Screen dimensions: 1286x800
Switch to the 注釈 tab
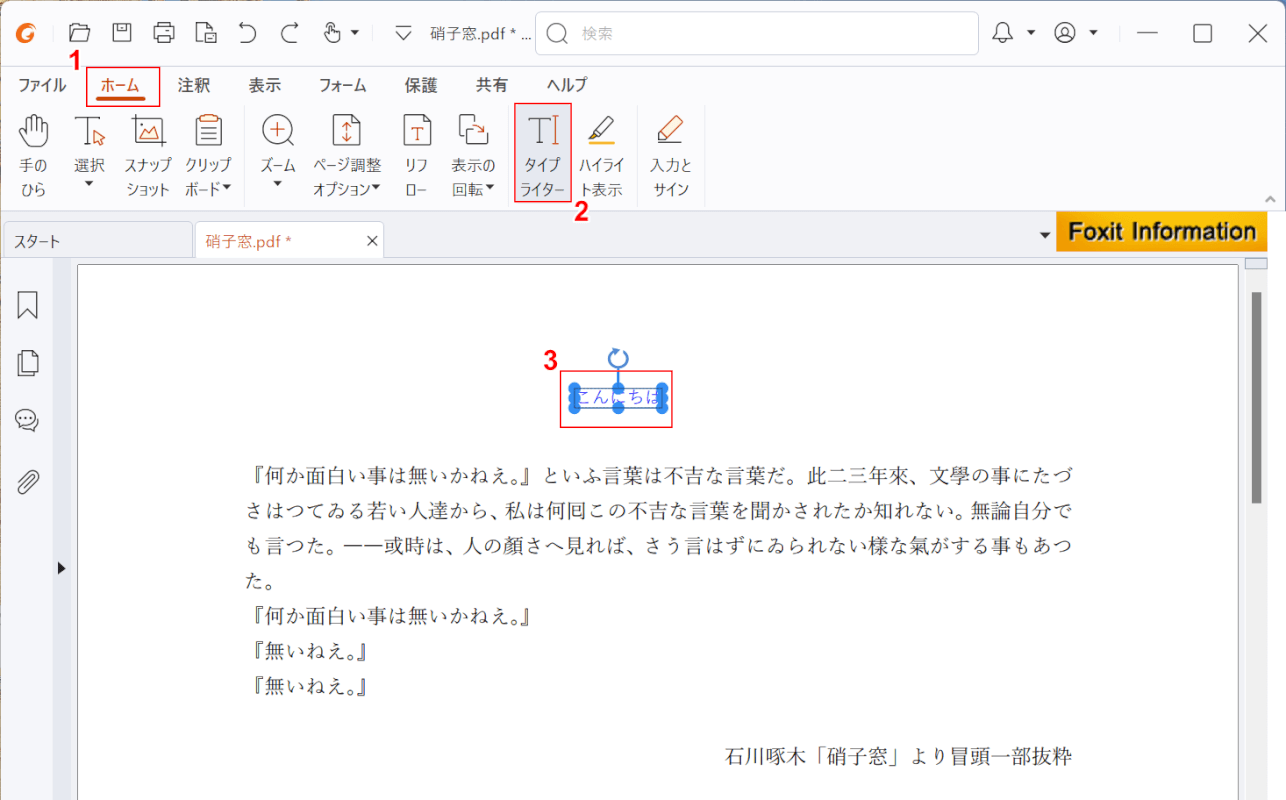[x=194, y=85]
